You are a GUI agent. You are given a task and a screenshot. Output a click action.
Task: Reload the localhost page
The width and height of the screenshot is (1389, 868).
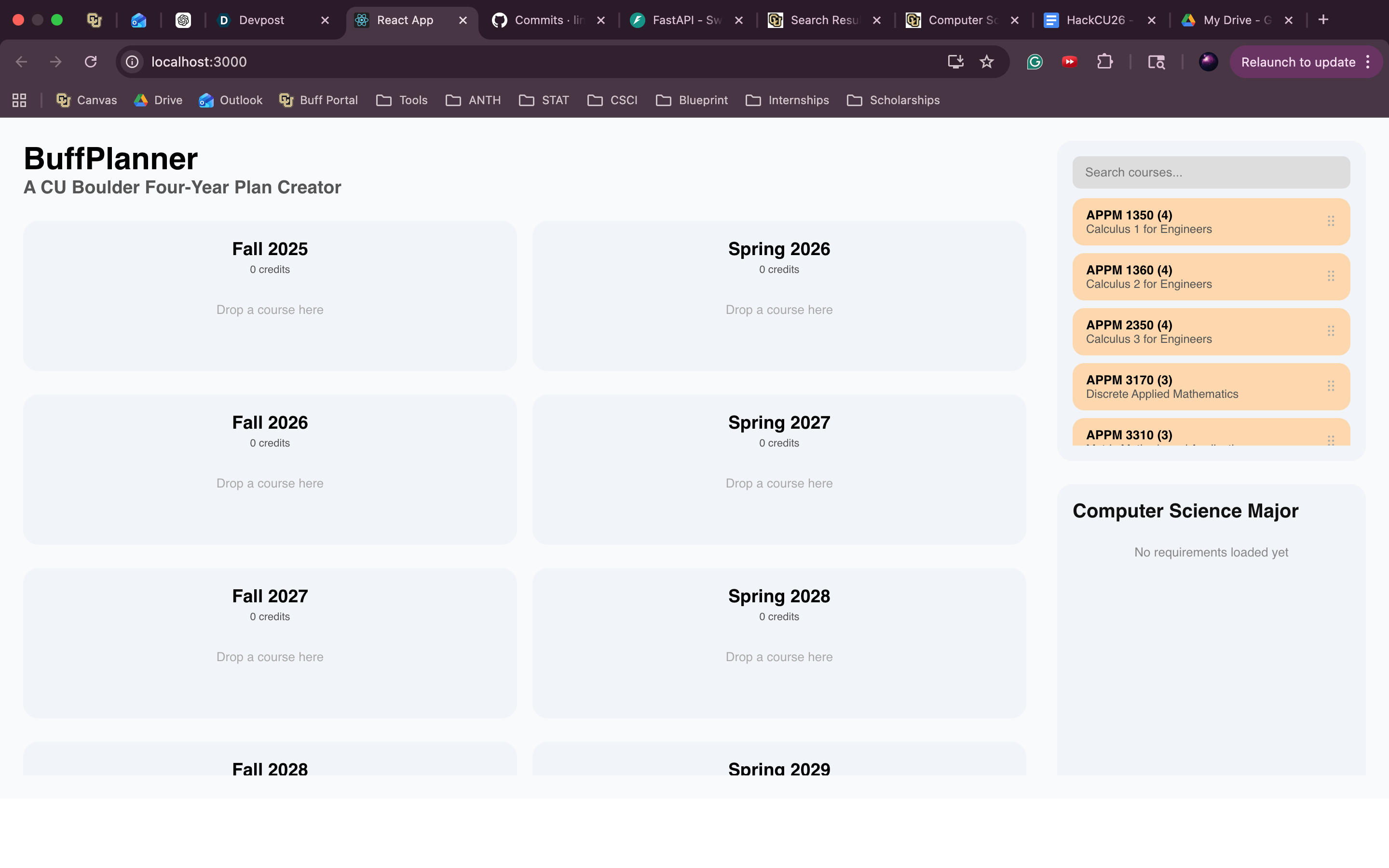tap(91, 62)
